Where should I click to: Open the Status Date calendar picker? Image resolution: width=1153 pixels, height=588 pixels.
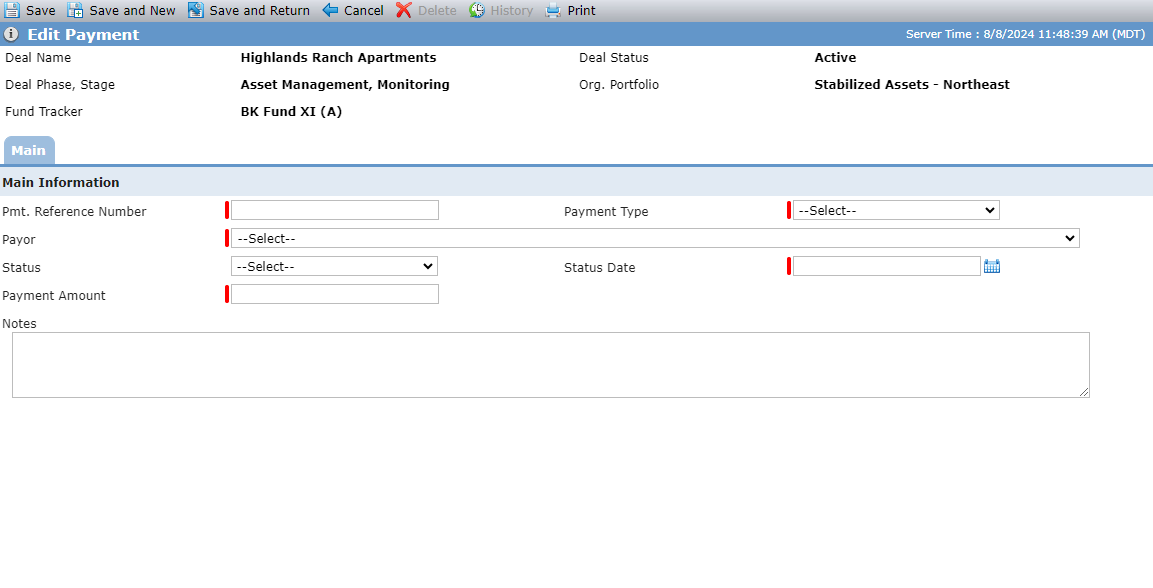[x=992, y=266]
